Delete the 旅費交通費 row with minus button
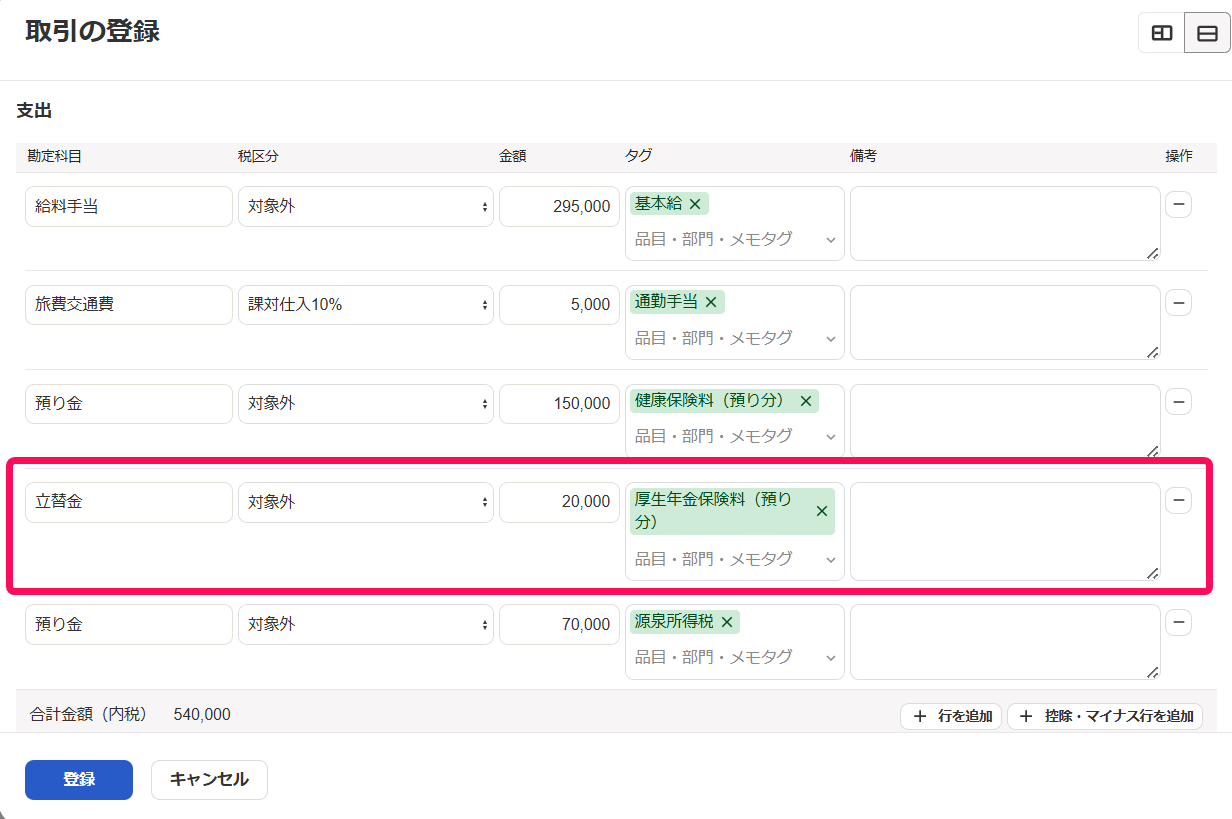The image size is (1232, 819). coord(1179,302)
